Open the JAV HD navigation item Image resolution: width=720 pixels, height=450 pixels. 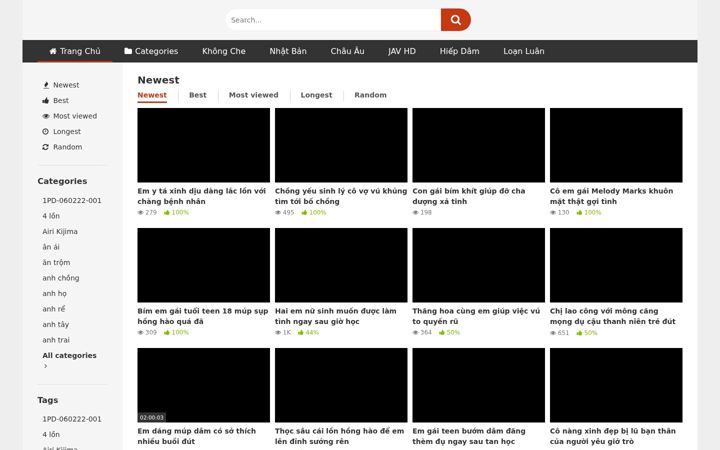402,51
